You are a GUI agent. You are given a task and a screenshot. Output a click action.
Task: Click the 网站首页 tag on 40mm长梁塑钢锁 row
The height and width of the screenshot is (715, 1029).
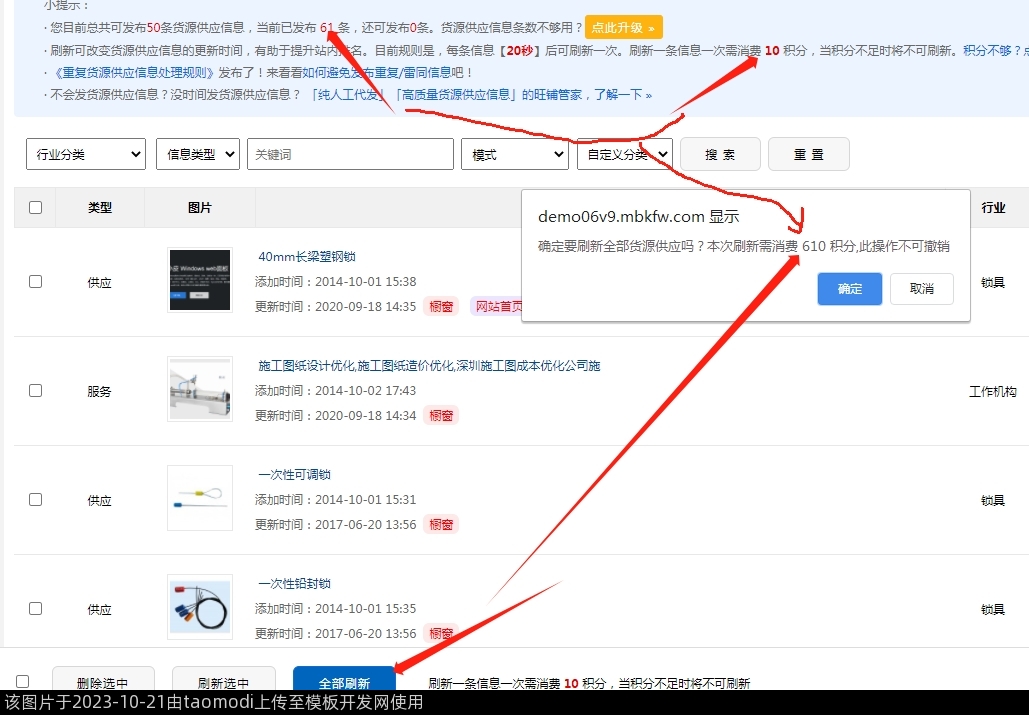496,306
